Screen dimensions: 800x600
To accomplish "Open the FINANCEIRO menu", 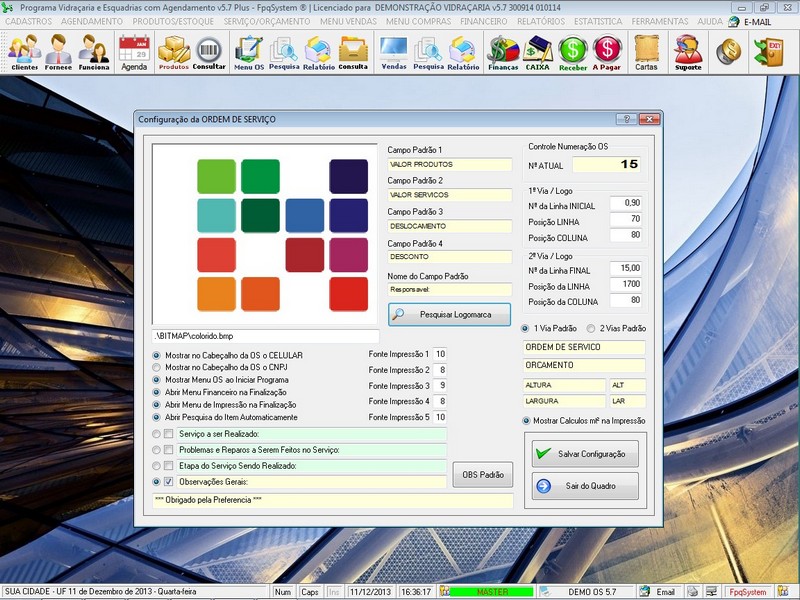I will click(x=484, y=21).
